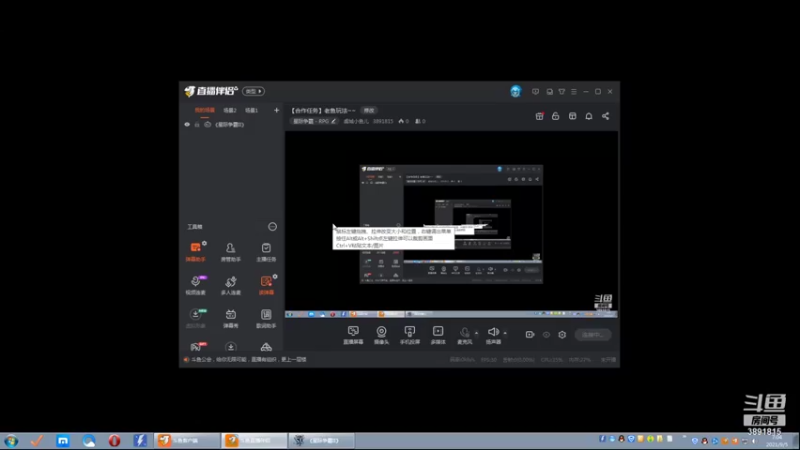The height and width of the screenshot is (450, 800).
Task: Edit the RPG category tag with pencil
Action: coord(314,121)
